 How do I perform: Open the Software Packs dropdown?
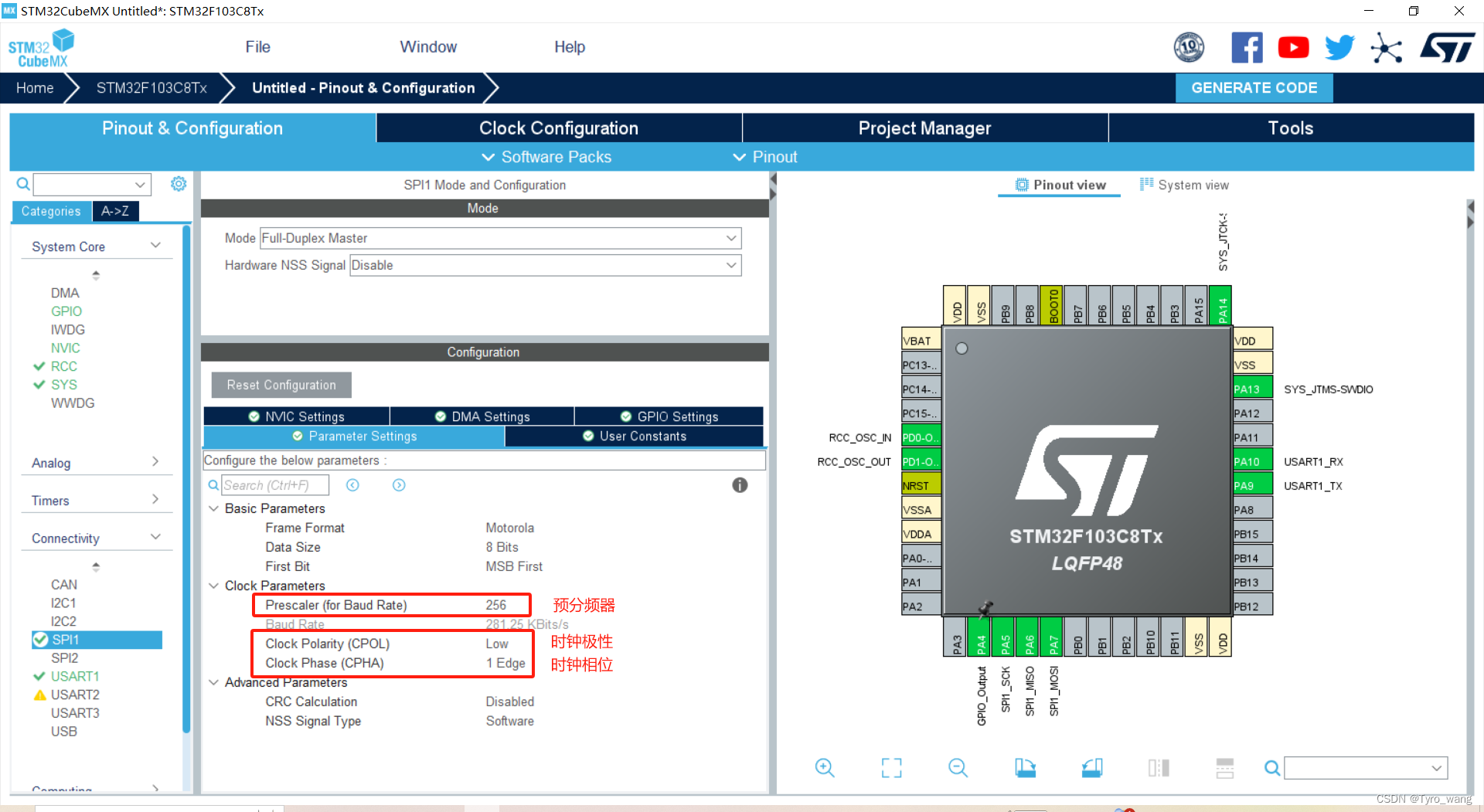point(546,157)
